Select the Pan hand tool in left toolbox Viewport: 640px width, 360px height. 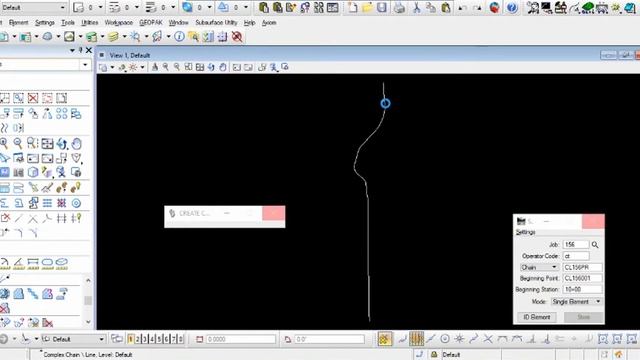[76, 143]
